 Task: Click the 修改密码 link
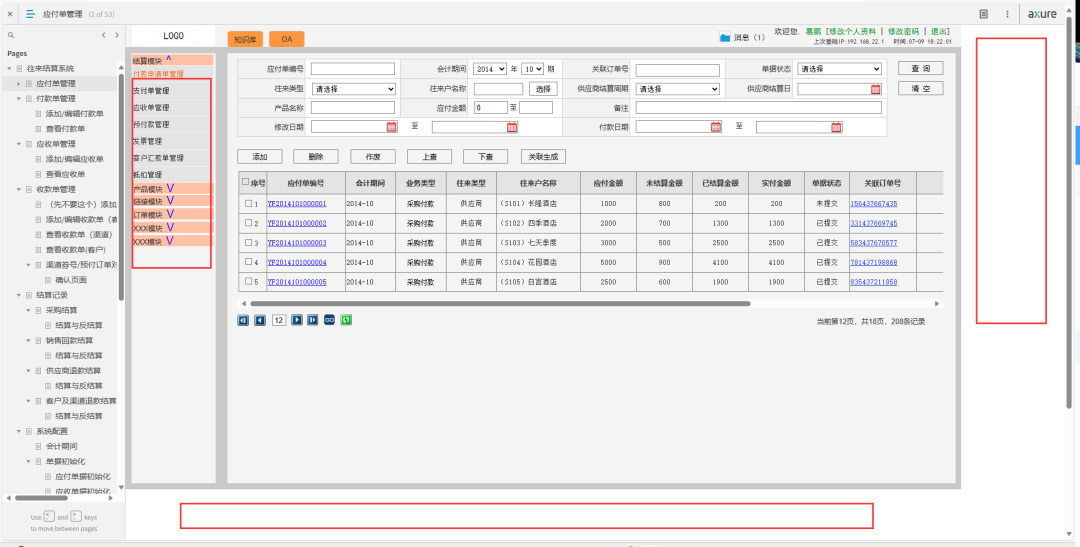click(x=903, y=32)
